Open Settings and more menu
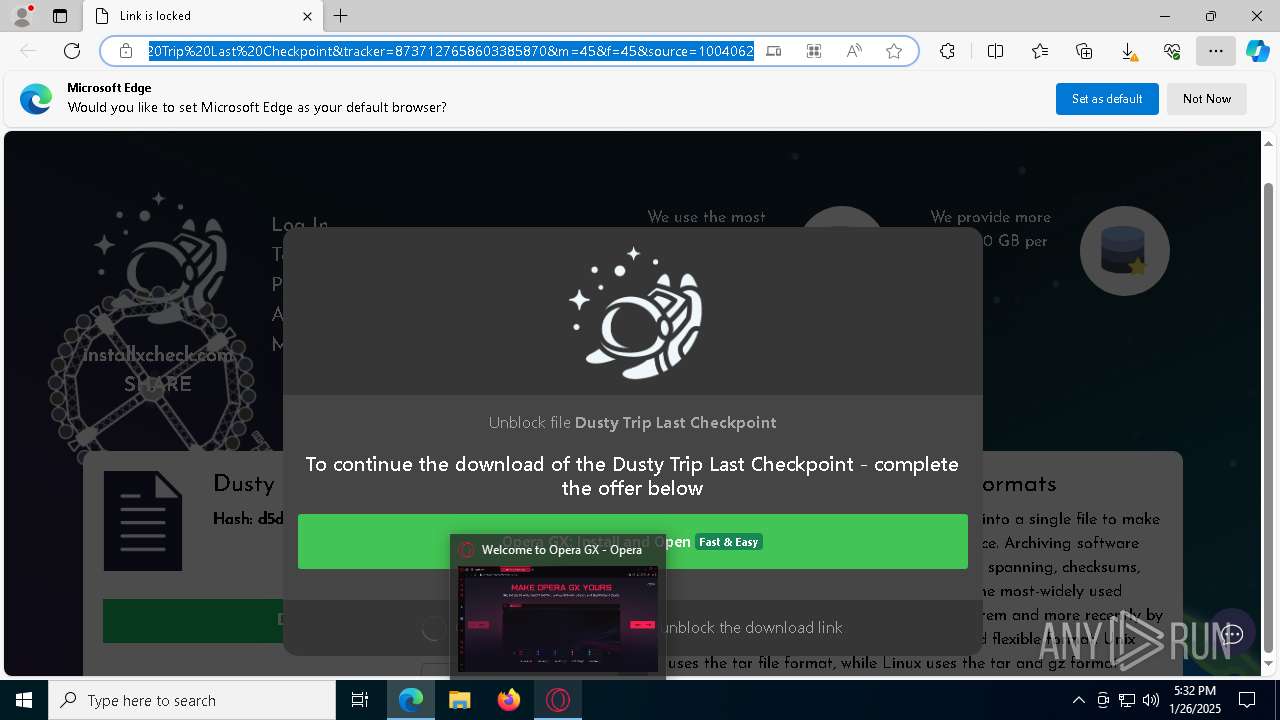The height and width of the screenshot is (720, 1280). tap(1215, 51)
